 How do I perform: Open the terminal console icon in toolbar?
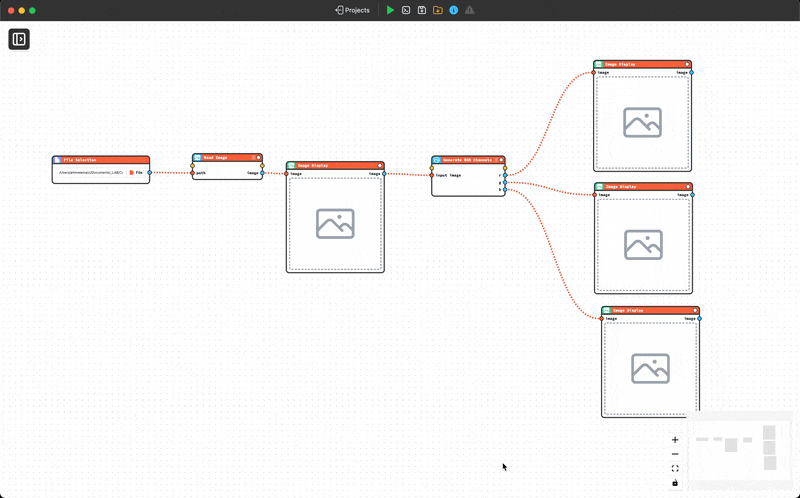point(406,10)
